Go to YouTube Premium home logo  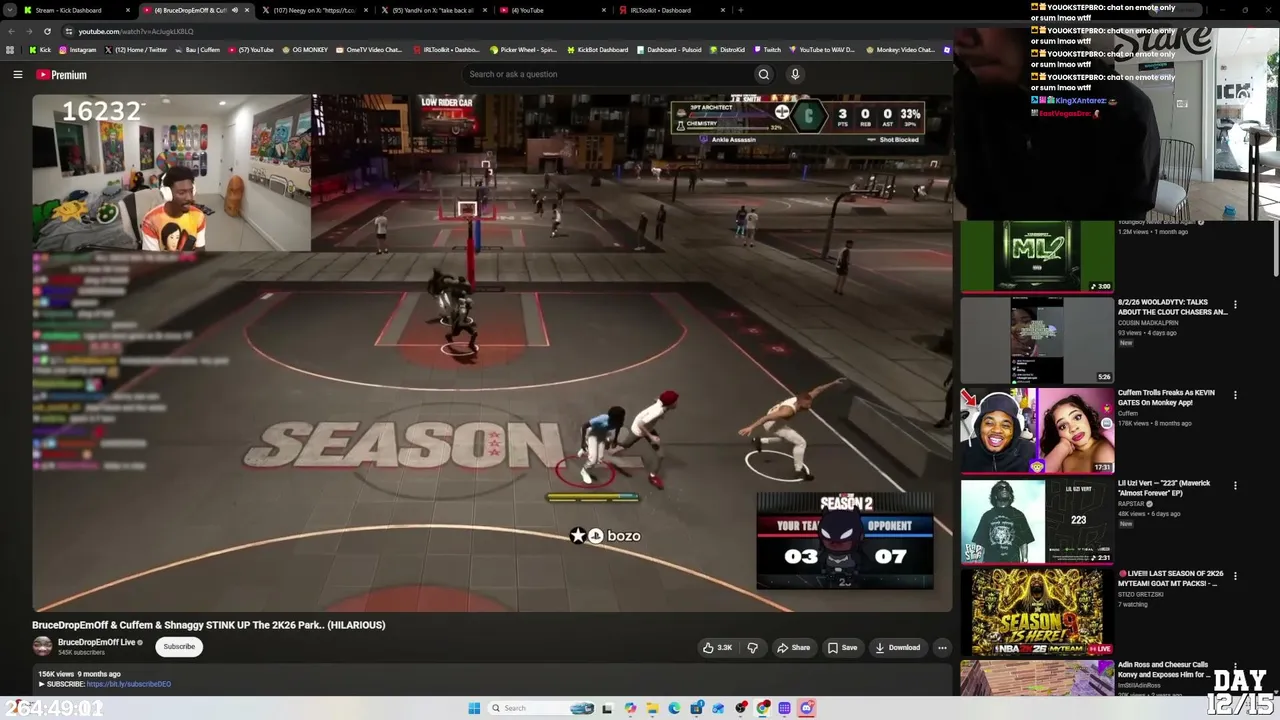point(62,75)
